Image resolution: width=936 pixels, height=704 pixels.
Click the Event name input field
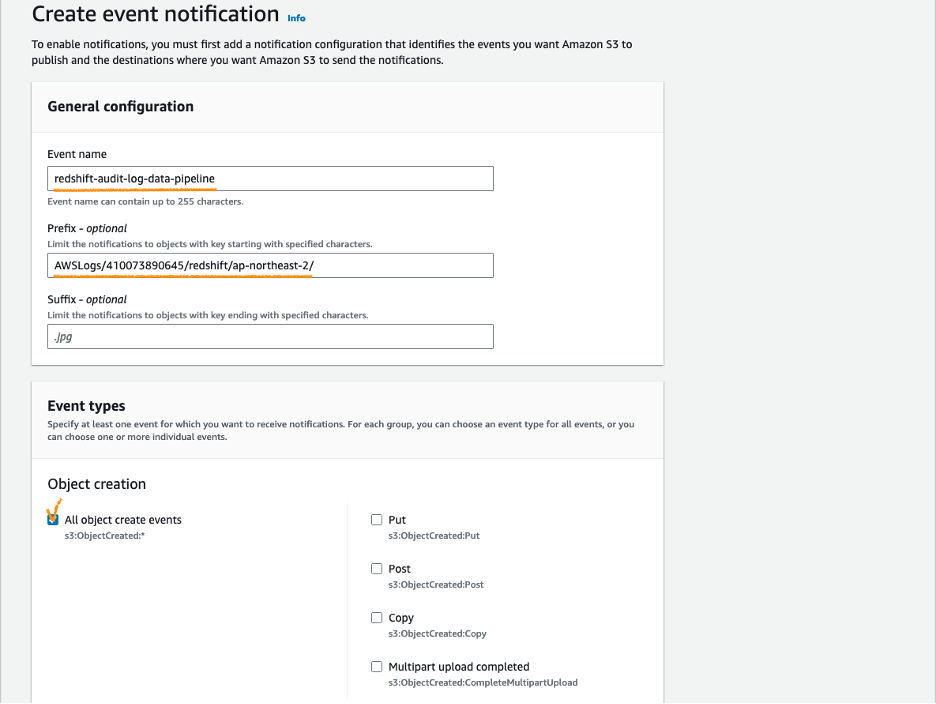coord(270,178)
